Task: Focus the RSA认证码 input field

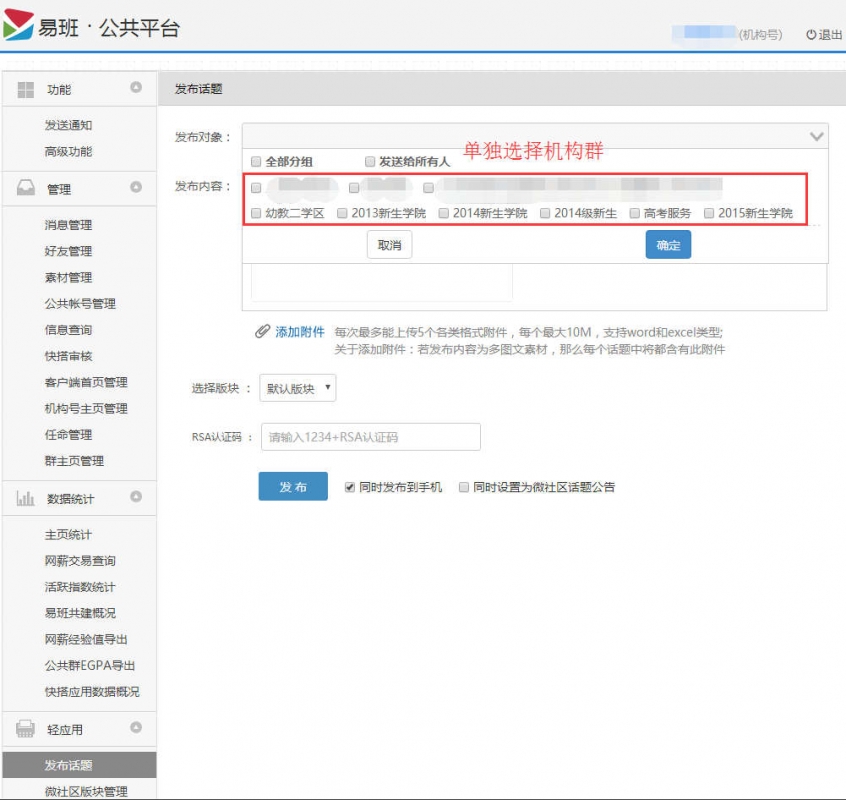Action: (x=370, y=437)
